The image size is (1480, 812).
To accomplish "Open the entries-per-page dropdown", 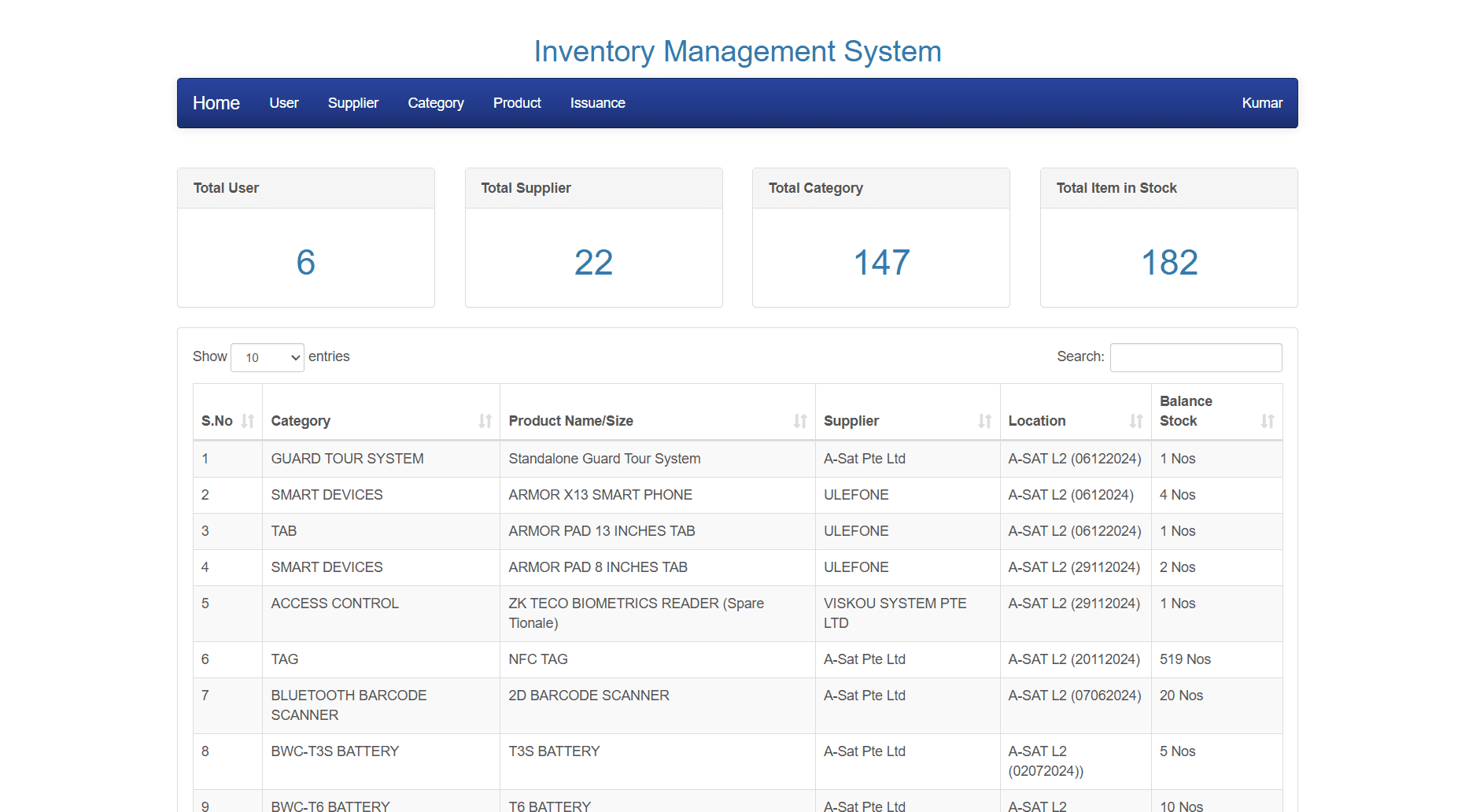I will [267, 357].
